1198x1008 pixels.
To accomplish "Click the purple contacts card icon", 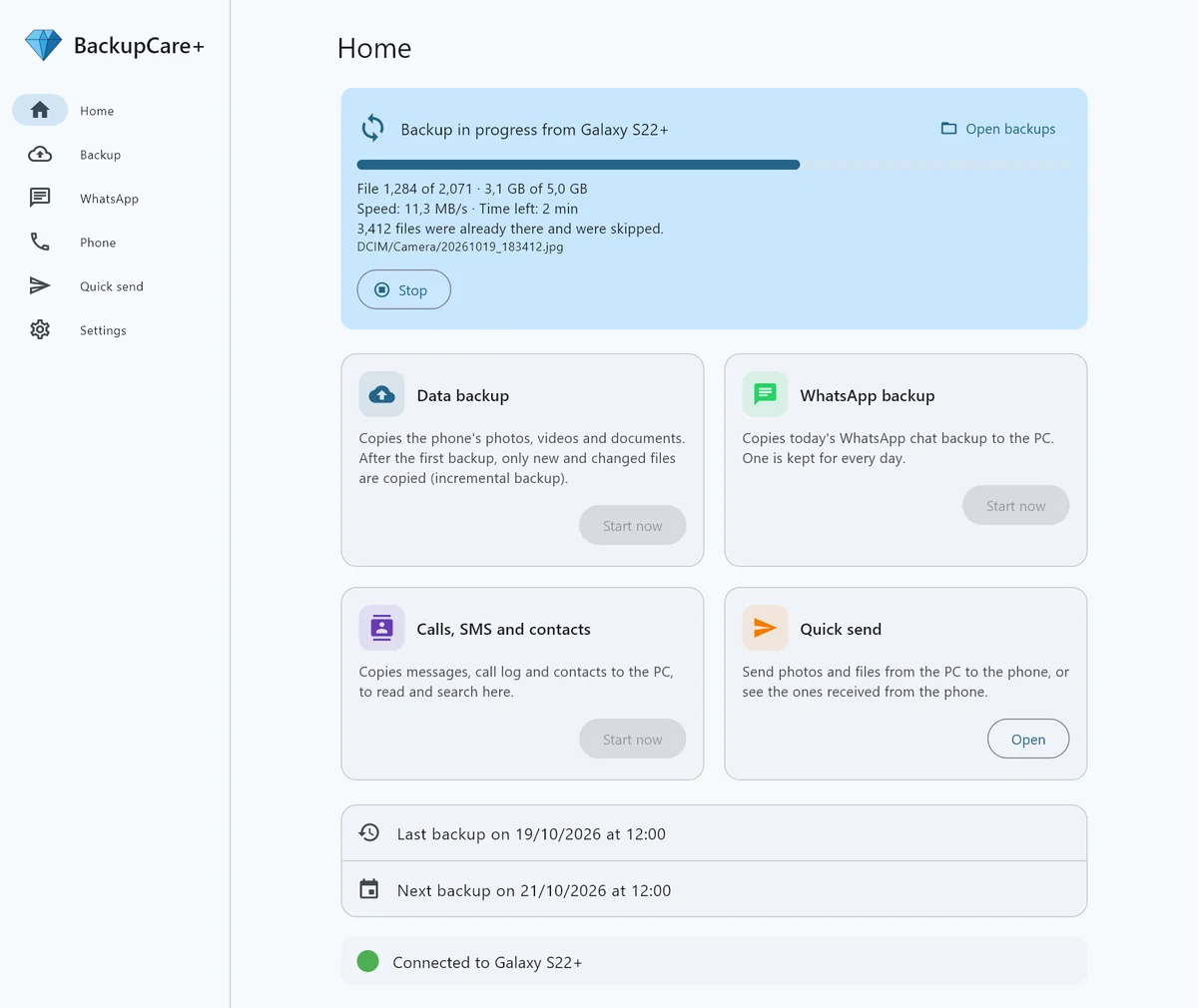I will [381, 628].
